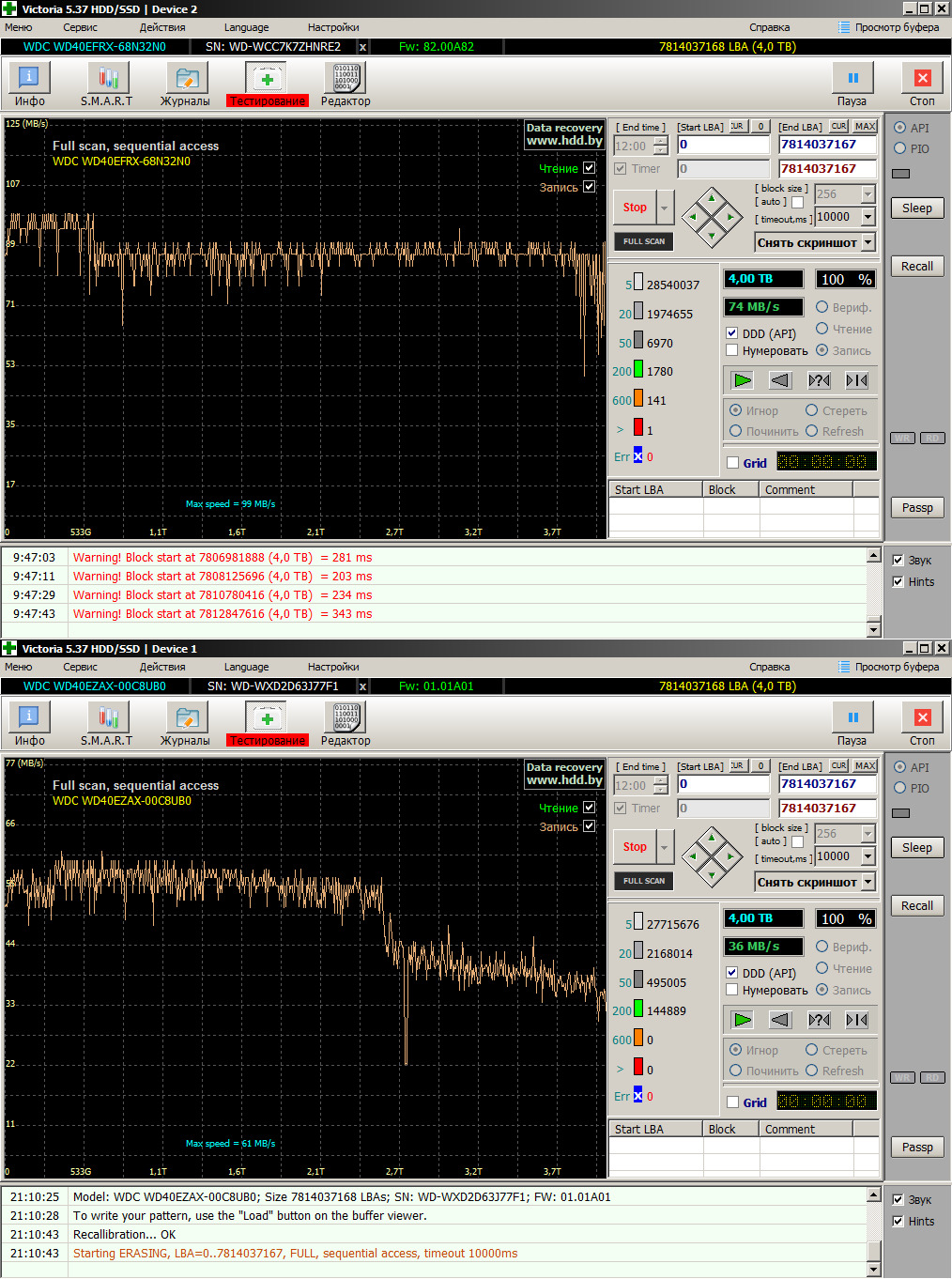This screenshot has height=1279, width=952.
Task: Click Stop button in Device 2 window
Action: (x=635, y=208)
